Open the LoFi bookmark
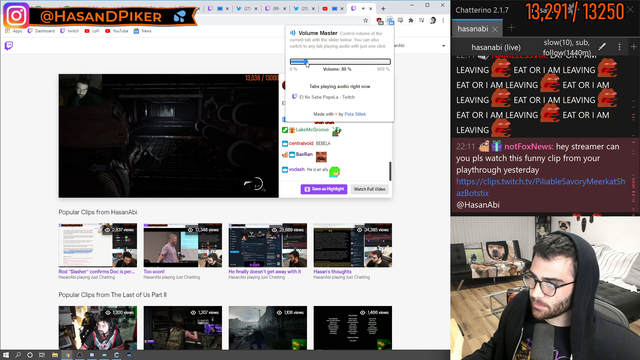 coord(92,31)
